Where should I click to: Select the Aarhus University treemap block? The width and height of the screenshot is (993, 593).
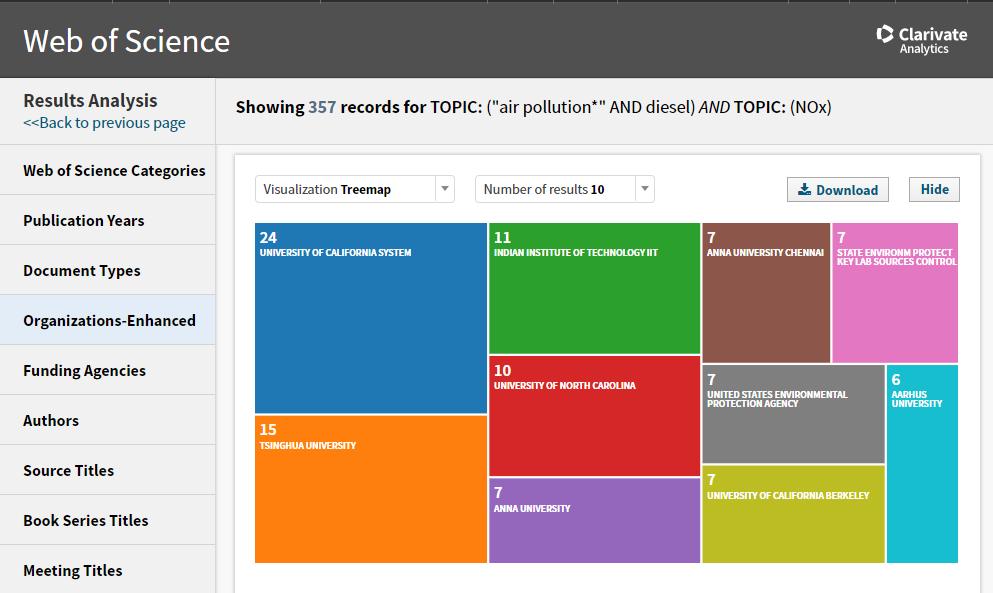tap(922, 464)
